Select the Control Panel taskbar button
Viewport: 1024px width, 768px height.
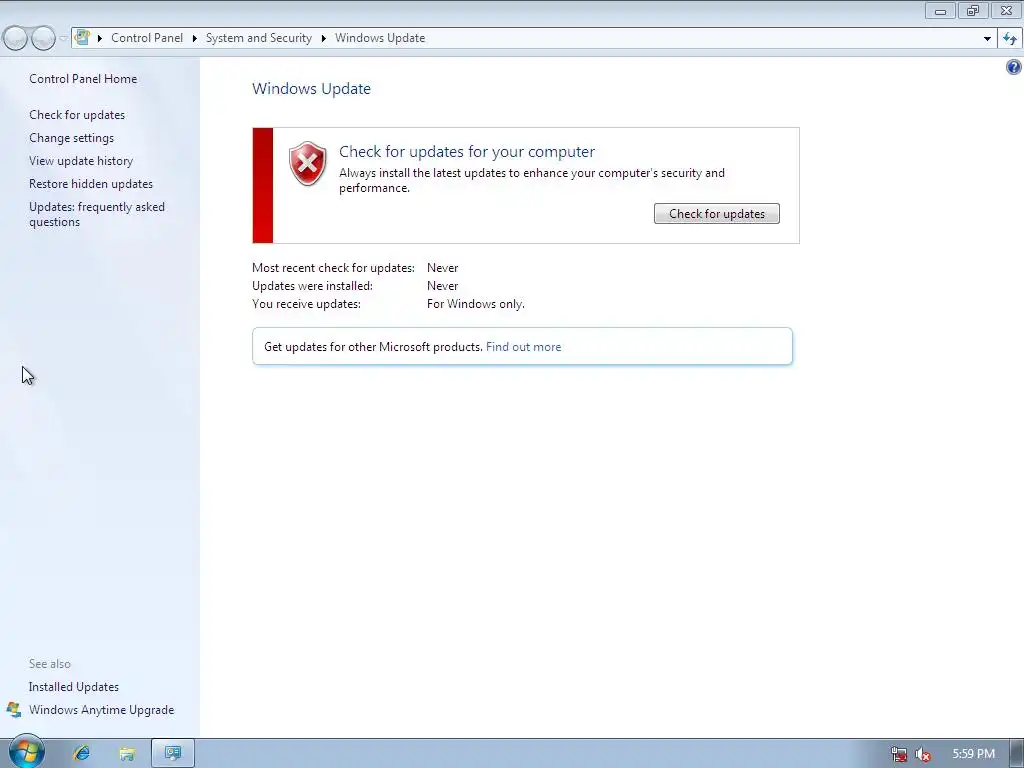(x=172, y=753)
